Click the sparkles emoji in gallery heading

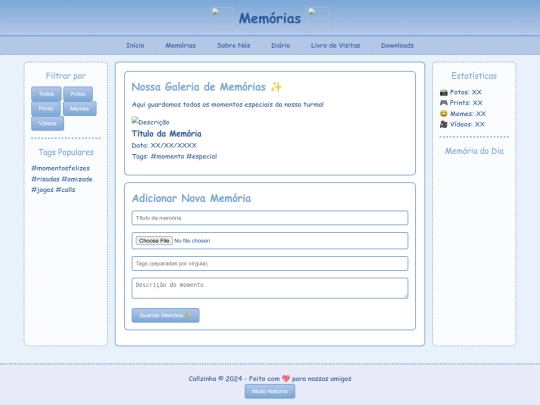(x=276, y=87)
